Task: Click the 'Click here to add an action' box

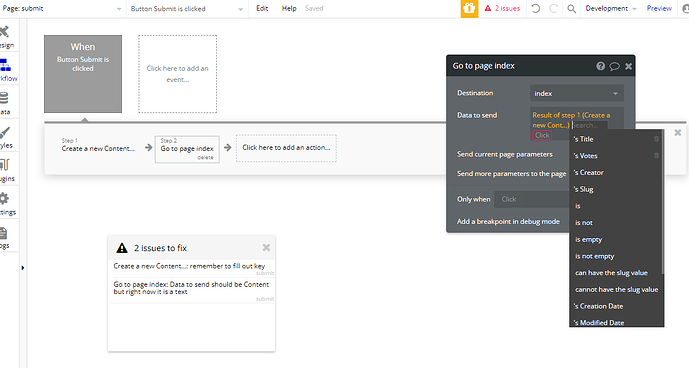Action: (x=286, y=148)
